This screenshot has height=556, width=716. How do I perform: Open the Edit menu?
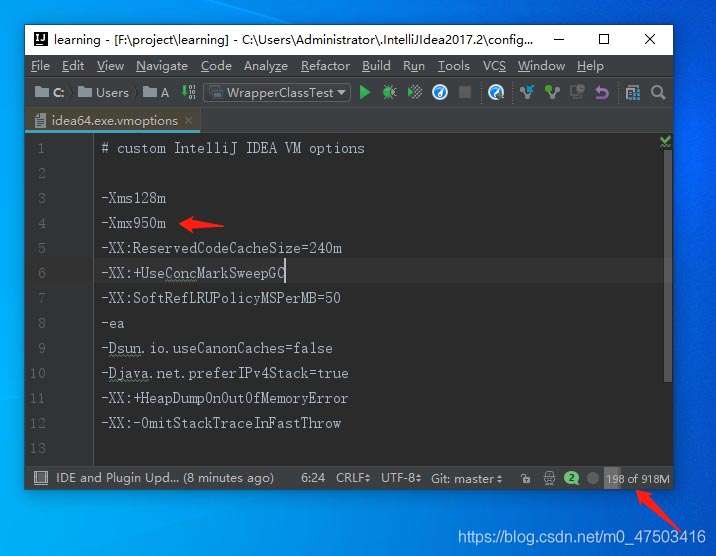click(73, 66)
